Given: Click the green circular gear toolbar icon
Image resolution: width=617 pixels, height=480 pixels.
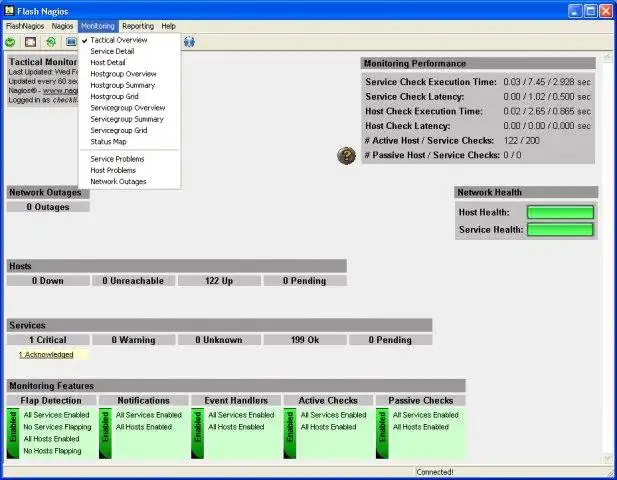Looking at the screenshot, I should (51, 42).
